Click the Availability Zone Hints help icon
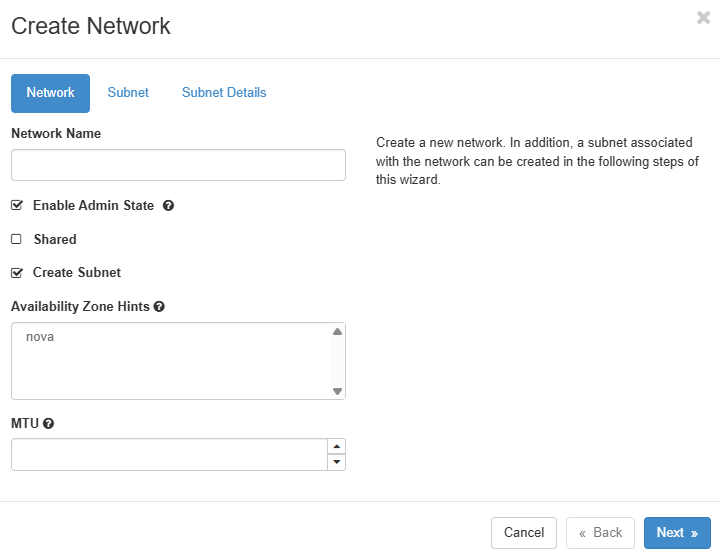Image resolution: width=720 pixels, height=556 pixels. pyautogui.click(x=159, y=307)
